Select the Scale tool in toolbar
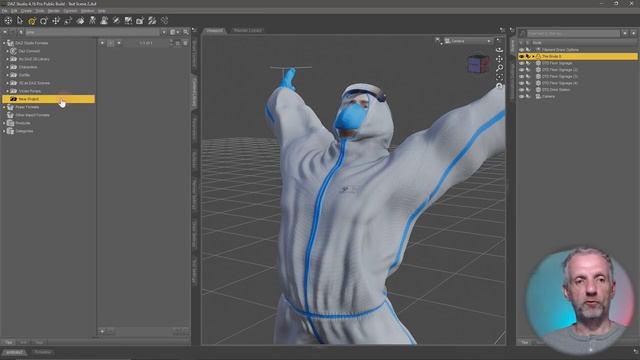This screenshot has width=640, height=360. tap(68, 20)
